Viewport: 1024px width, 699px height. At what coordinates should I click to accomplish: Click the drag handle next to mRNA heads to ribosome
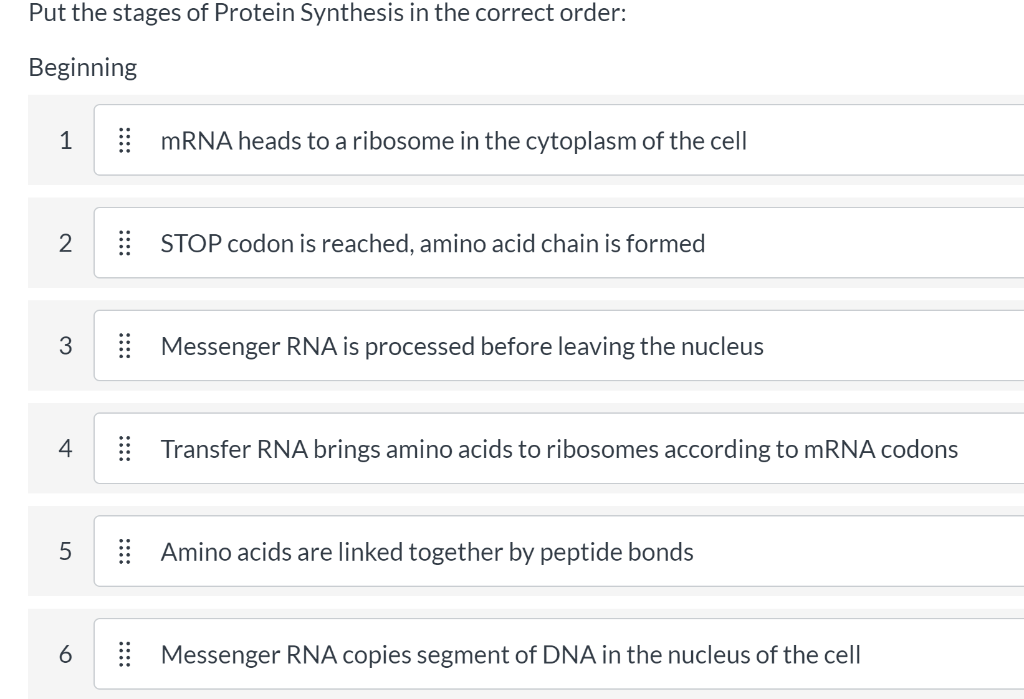coord(125,141)
